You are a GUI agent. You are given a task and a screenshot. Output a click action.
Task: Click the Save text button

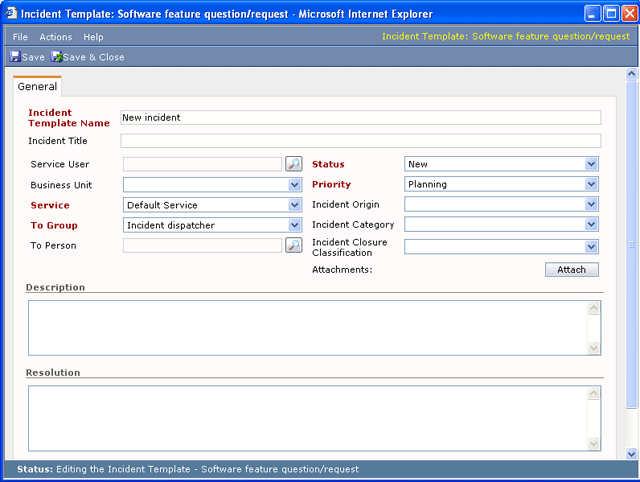pos(33,57)
